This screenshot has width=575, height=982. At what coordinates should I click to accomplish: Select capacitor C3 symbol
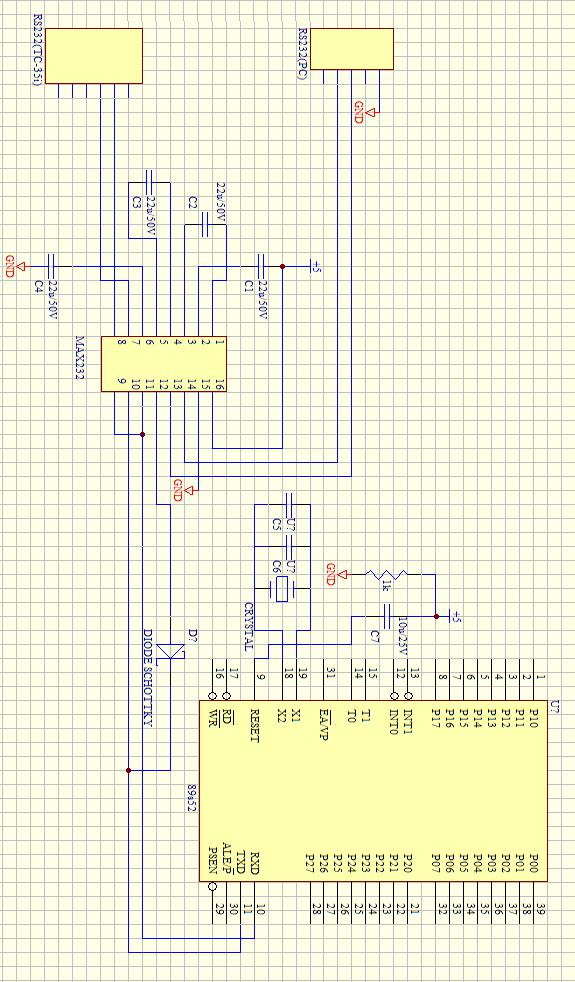click(x=149, y=182)
